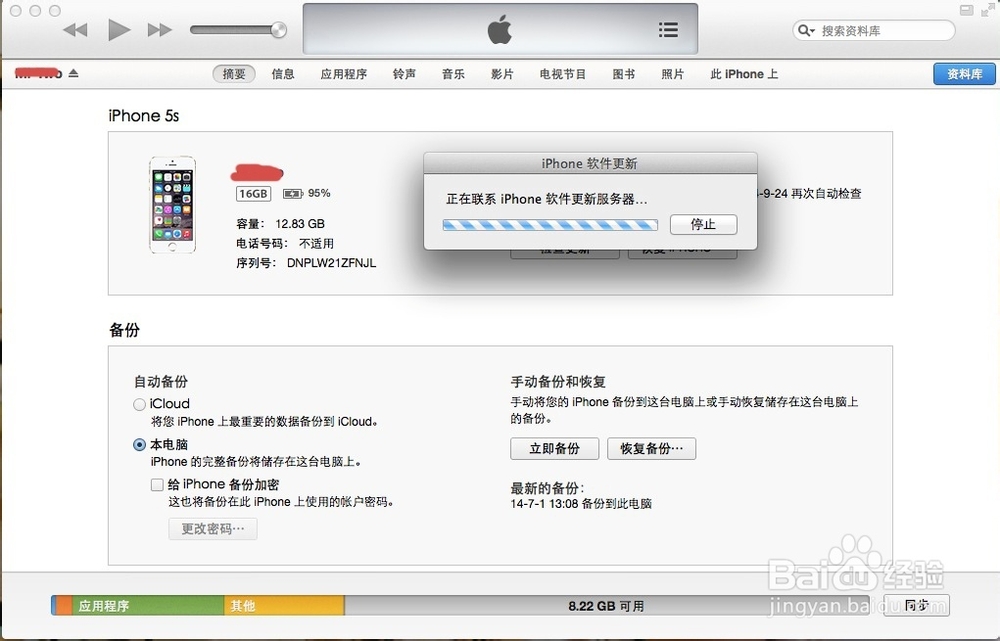1000x641 pixels.
Task: Click the 8.22 GB 可用 free space text
Action: click(x=606, y=606)
